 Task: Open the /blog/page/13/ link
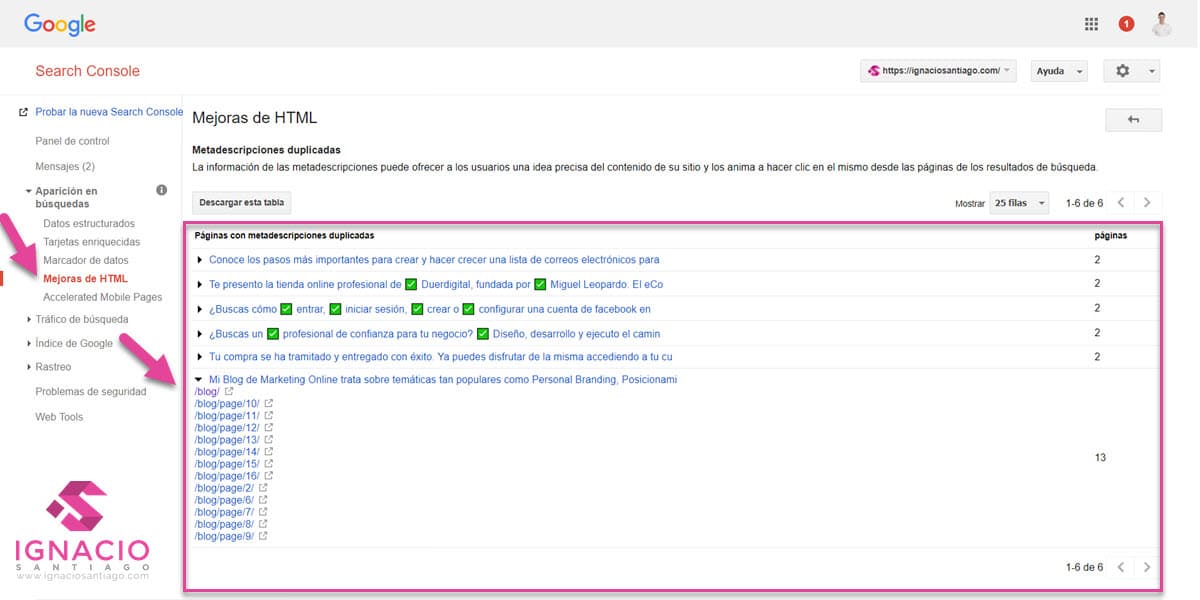tap(227, 440)
